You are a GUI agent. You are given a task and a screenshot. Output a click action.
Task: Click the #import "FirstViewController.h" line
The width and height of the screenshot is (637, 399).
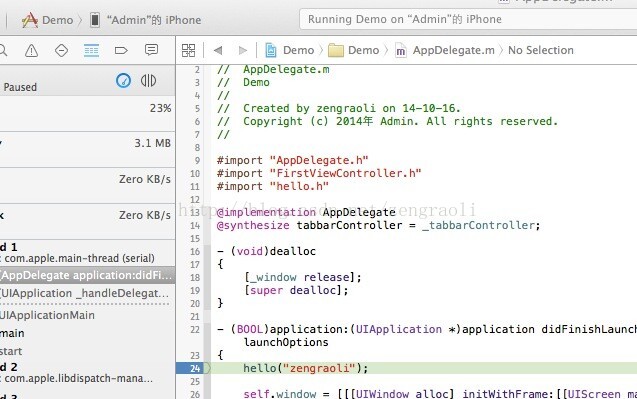coord(319,173)
